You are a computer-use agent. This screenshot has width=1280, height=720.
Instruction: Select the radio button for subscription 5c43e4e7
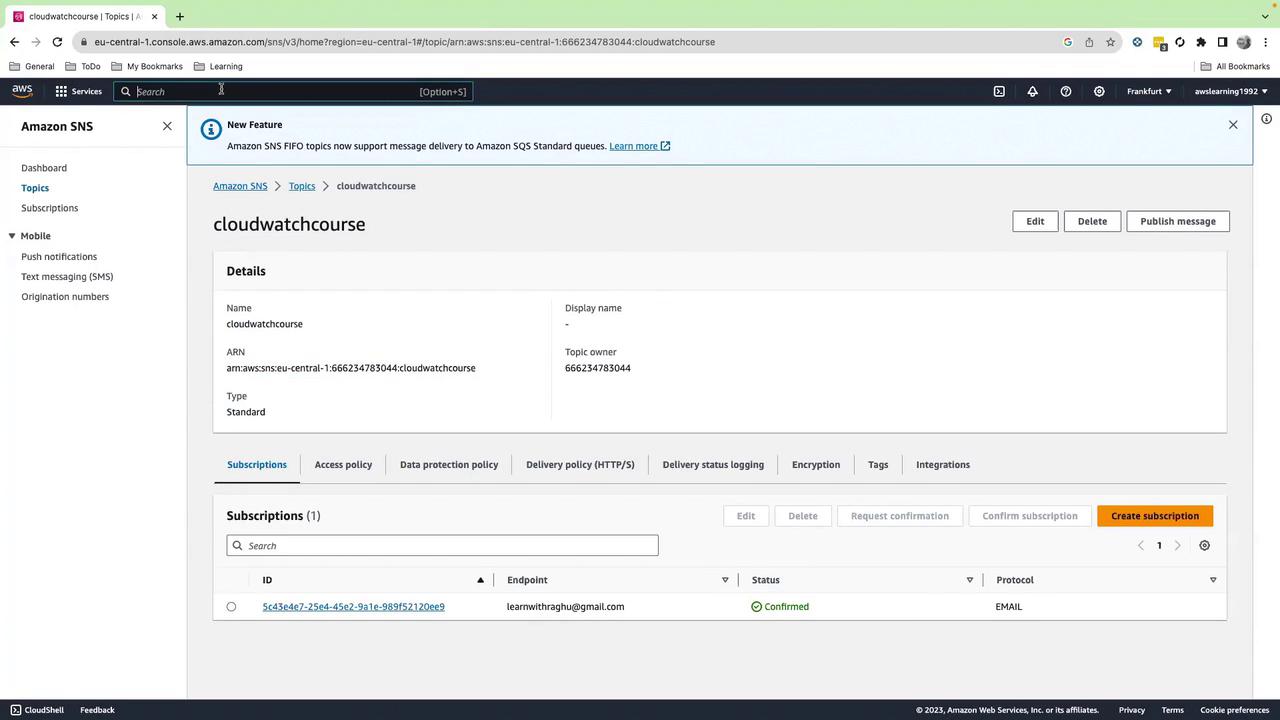pos(231,607)
